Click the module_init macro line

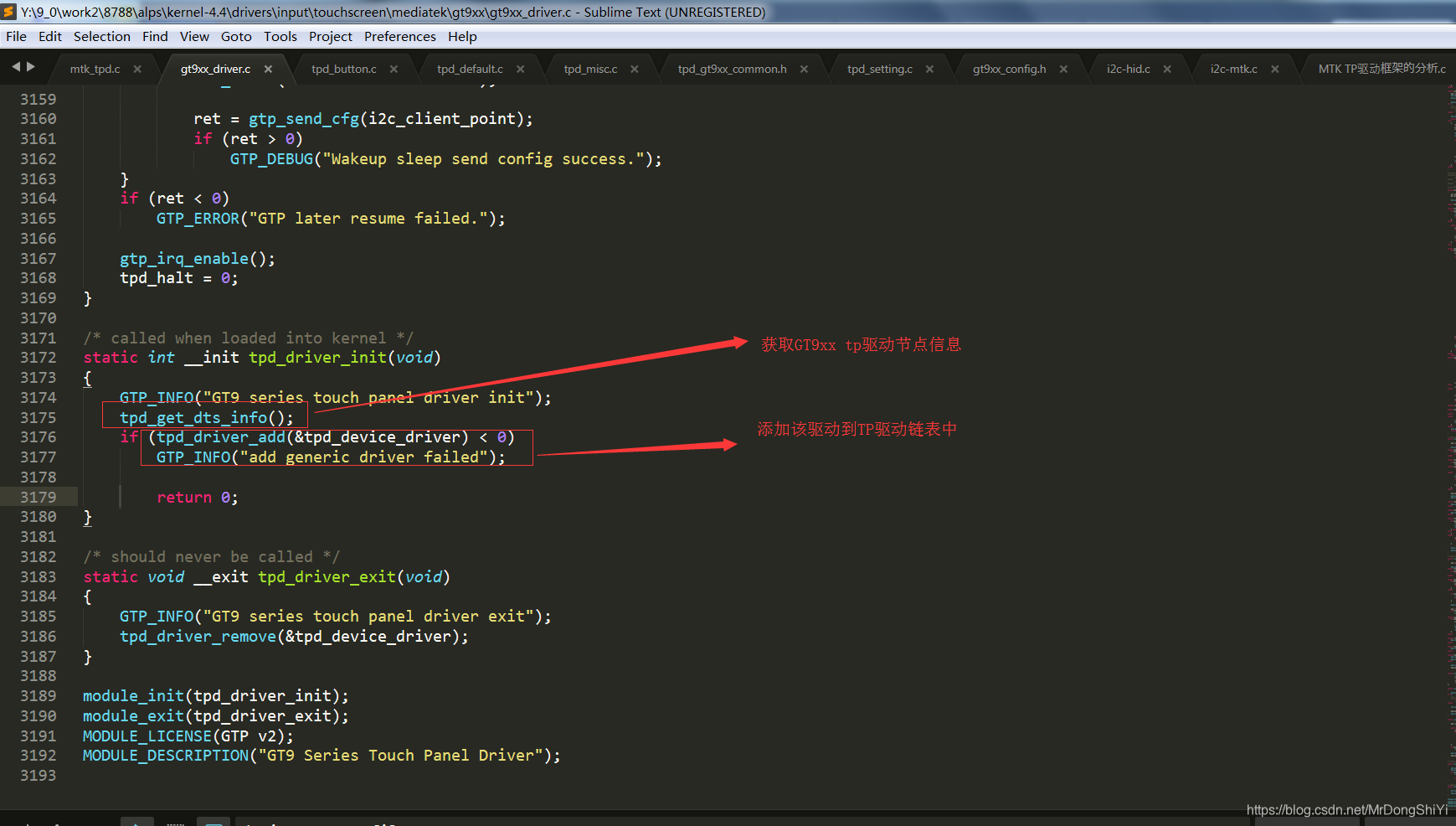[x=216, y=695]
